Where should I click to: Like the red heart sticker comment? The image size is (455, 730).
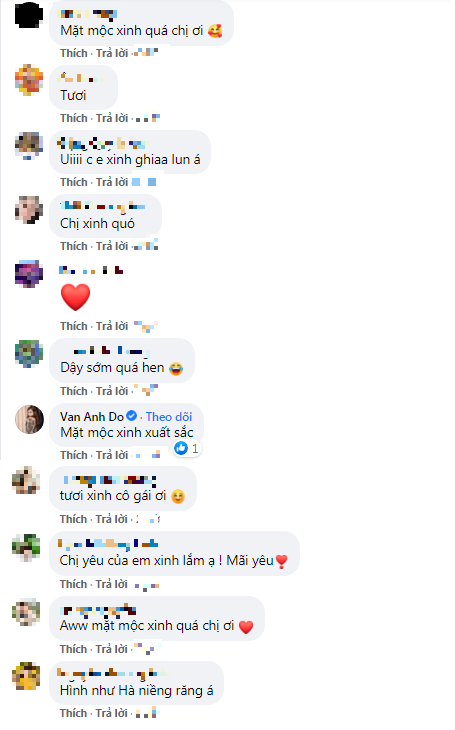pos(74,326)
